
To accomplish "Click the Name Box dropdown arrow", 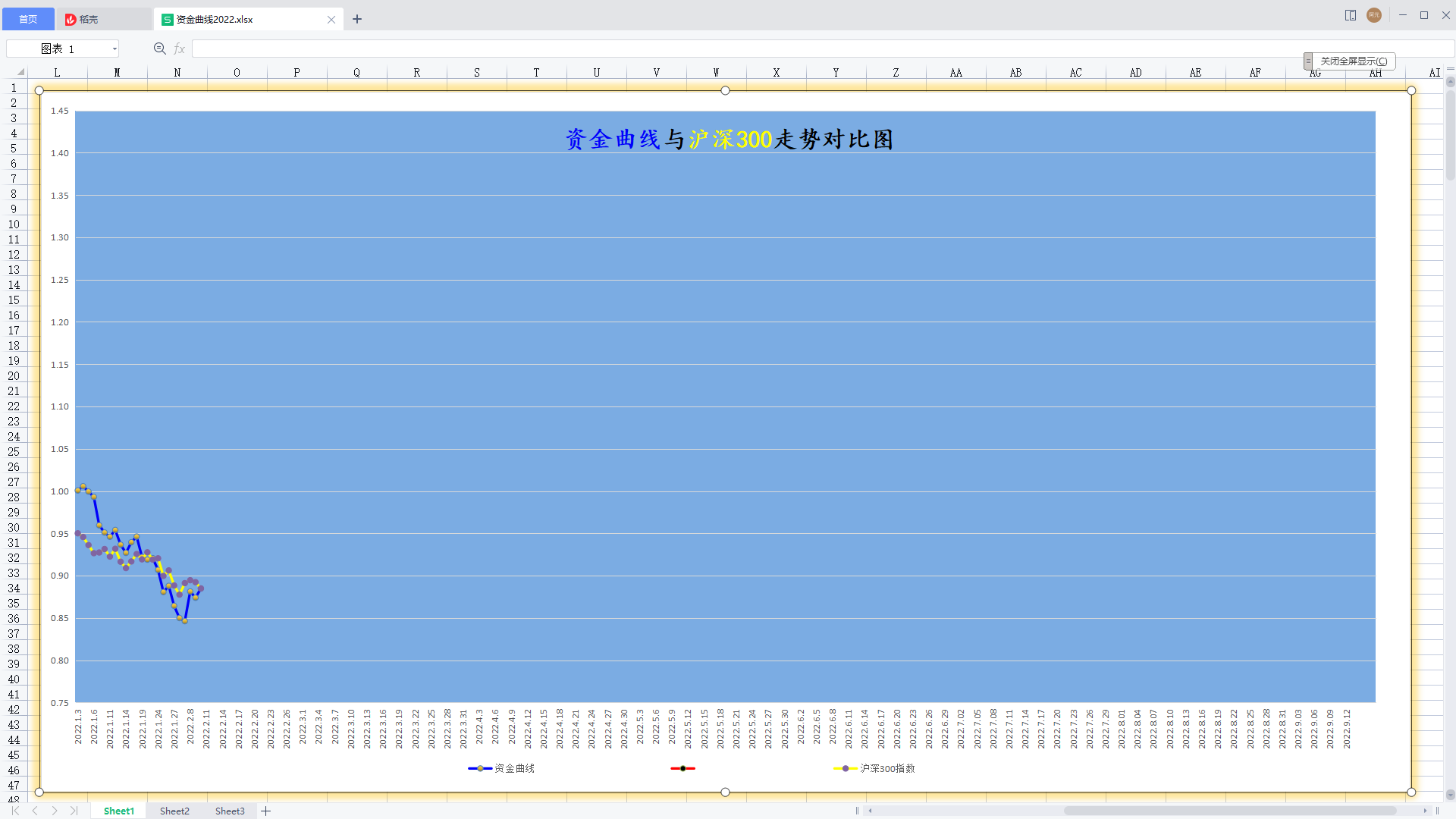I will pos(115,48).
